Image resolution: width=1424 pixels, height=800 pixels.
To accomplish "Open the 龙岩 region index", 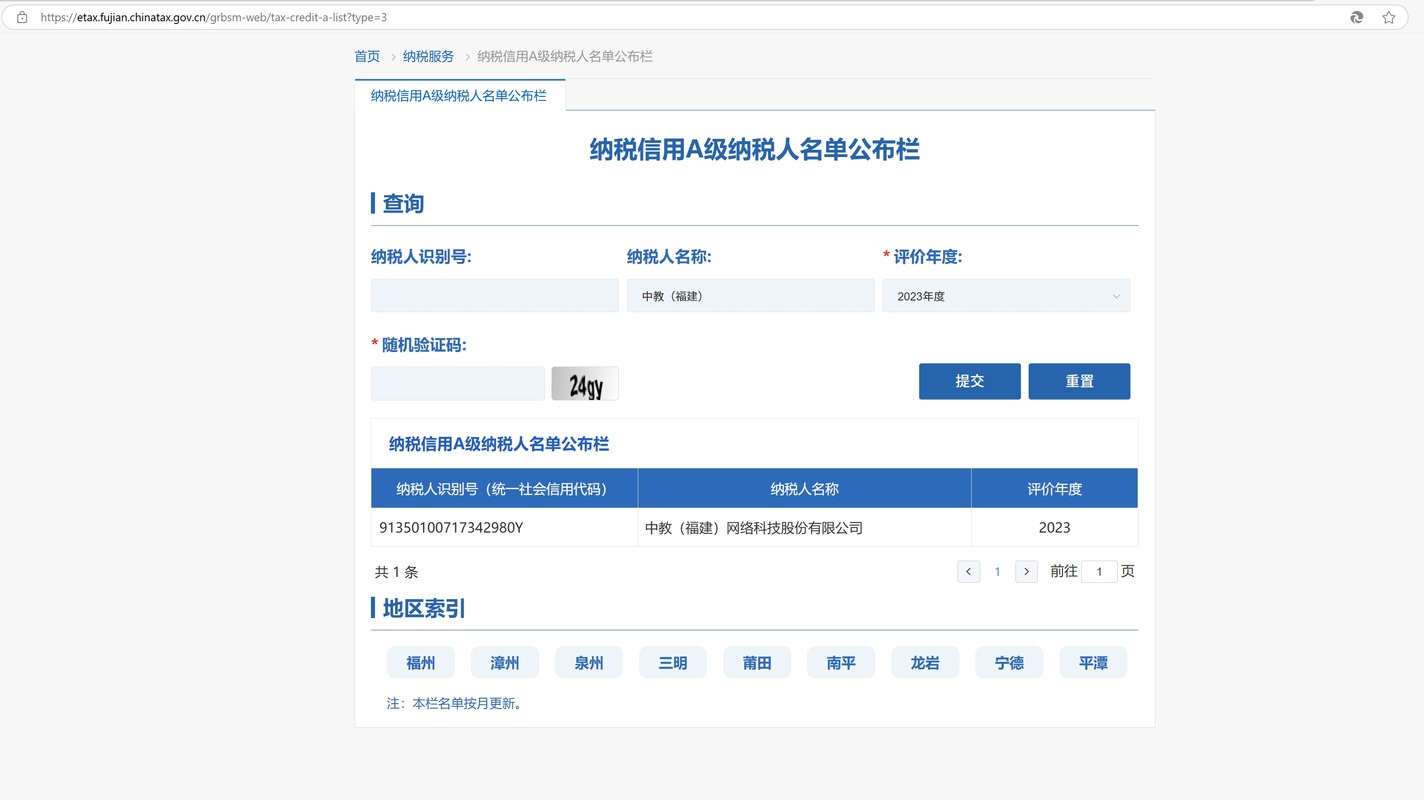I will pos(925,663).
